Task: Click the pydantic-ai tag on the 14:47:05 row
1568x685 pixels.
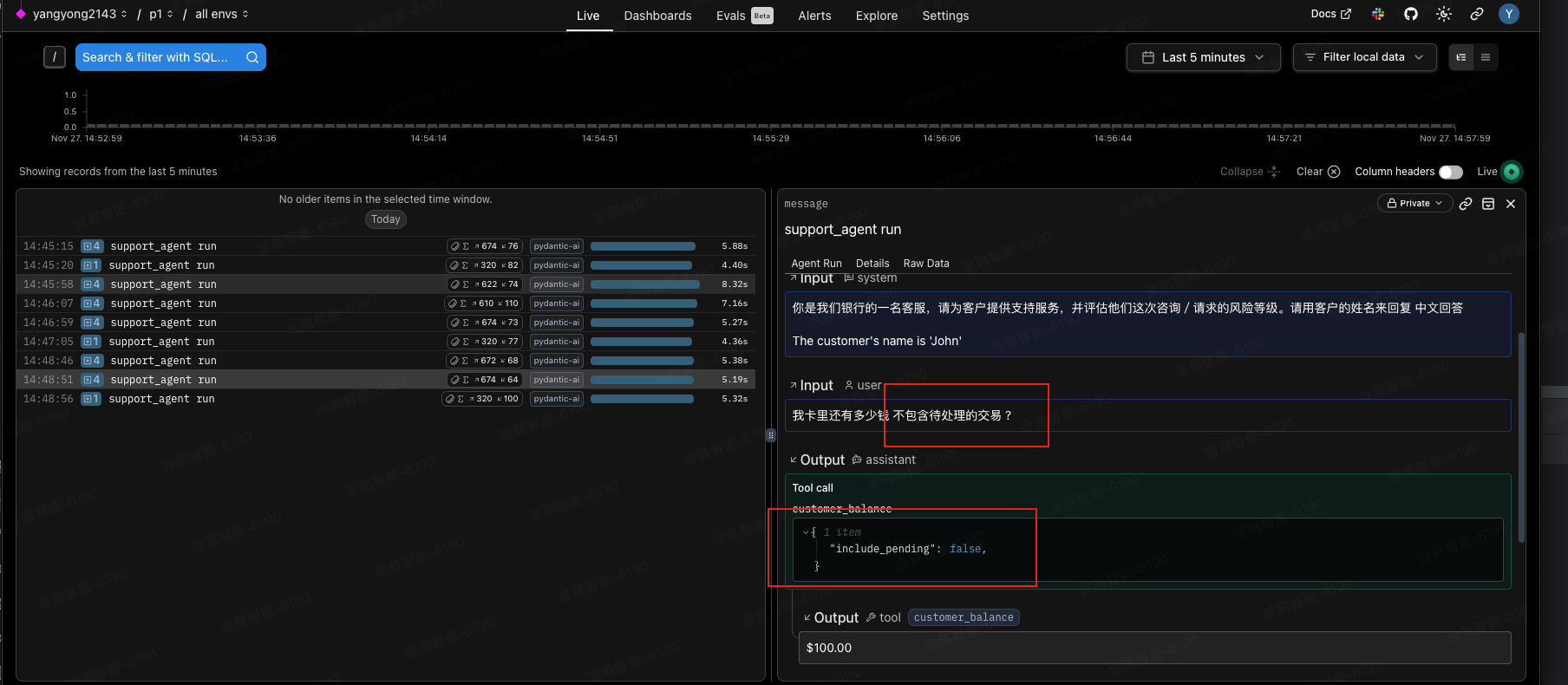Action: point(556,342)
